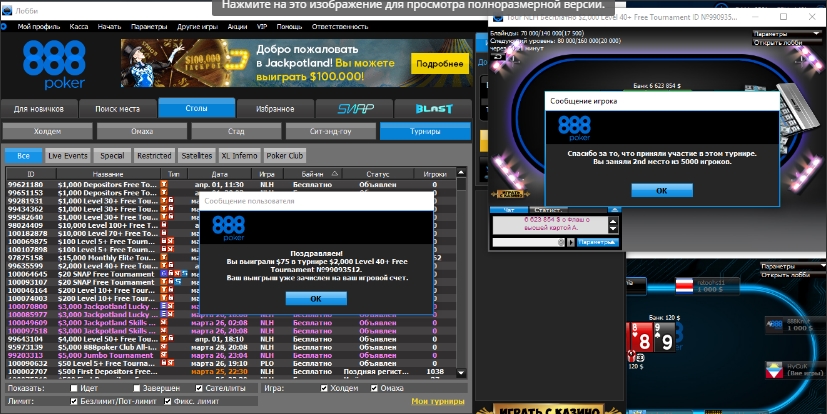This screenshot has height=414, width=827.
Task: Open Параметры dropdown in tournament window
Action: tap(787, 34)
